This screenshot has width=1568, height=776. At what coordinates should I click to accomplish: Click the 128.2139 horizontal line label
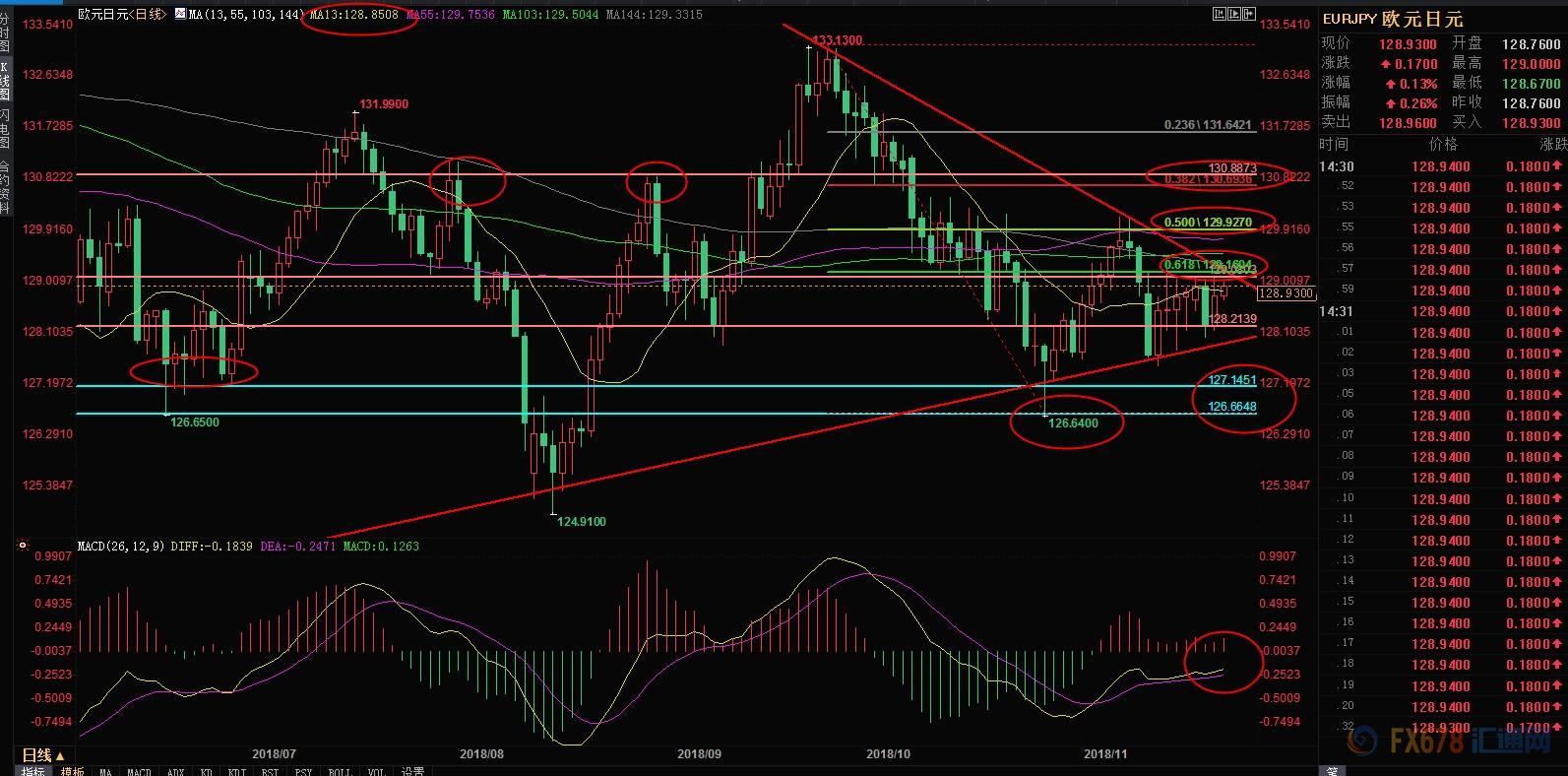pyautogui.click(x=1232, y=319)
